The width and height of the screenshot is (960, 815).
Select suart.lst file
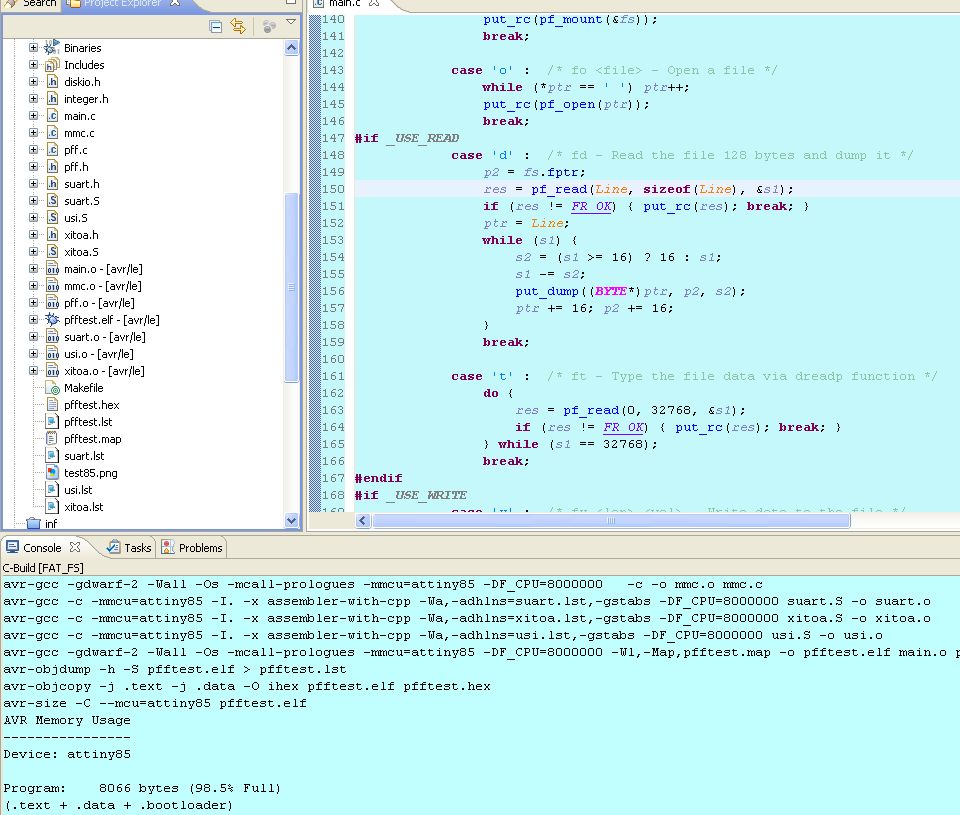click(84, 456)
